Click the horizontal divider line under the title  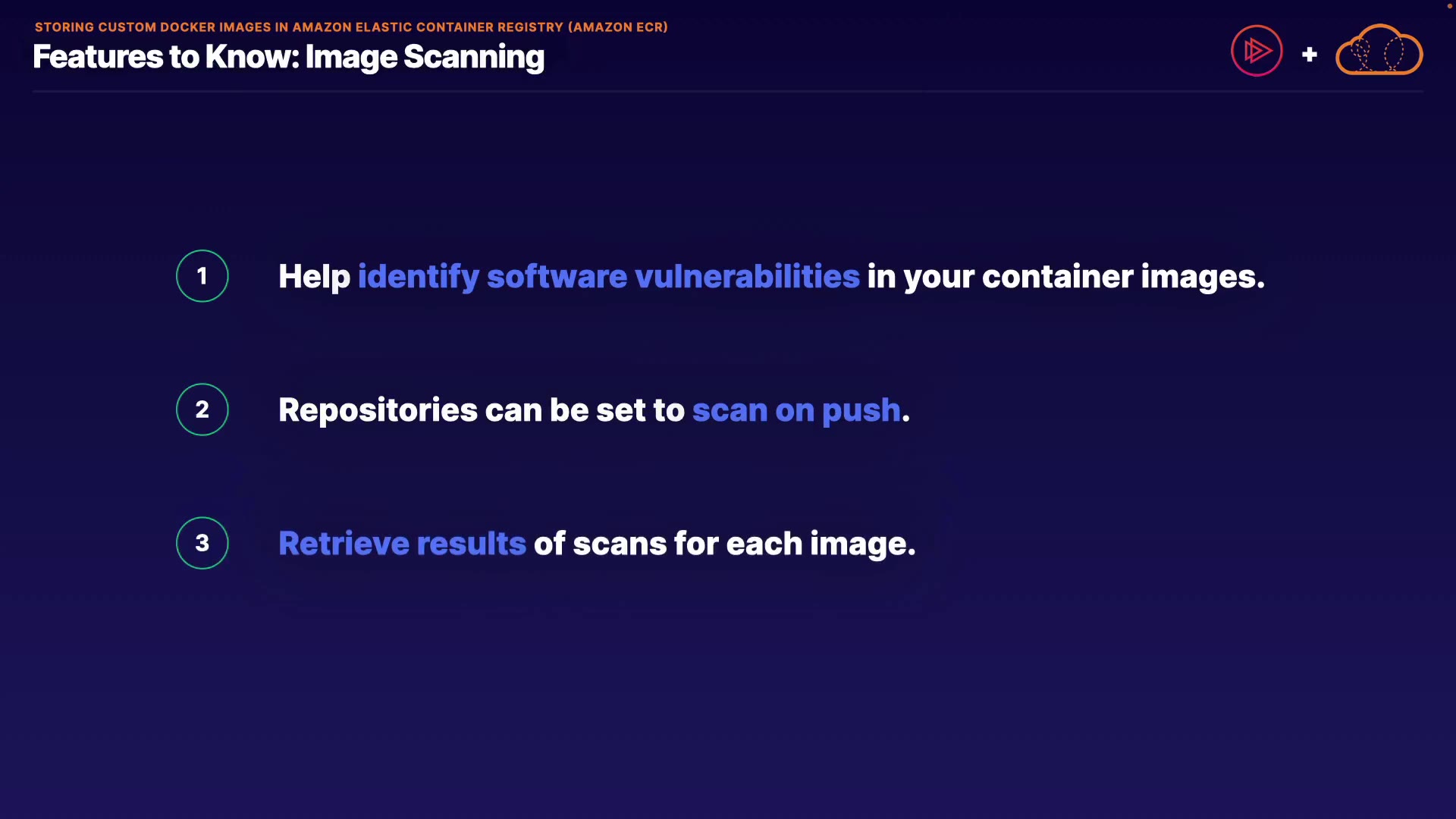coord(726,91)
